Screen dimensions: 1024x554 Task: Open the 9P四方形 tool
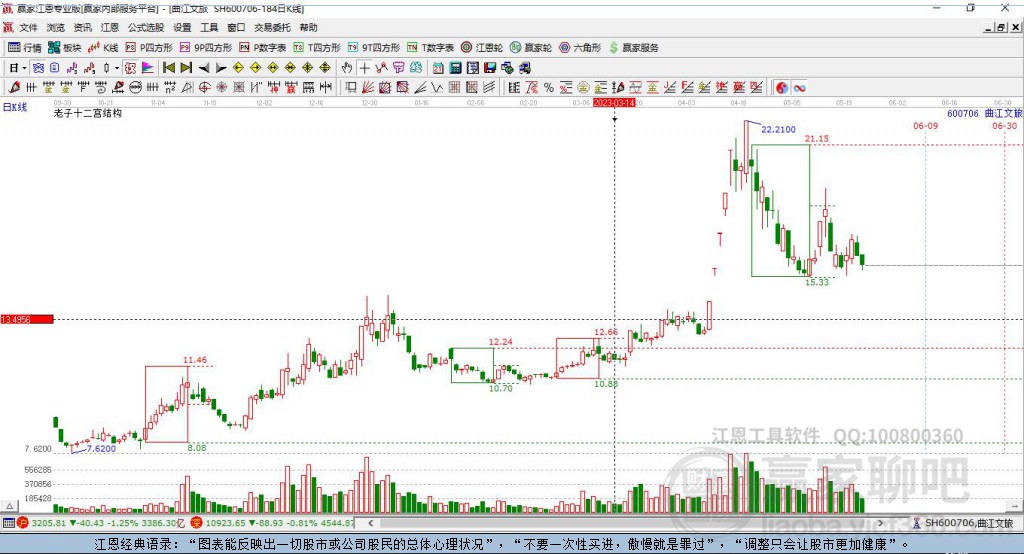click(206, 48)
